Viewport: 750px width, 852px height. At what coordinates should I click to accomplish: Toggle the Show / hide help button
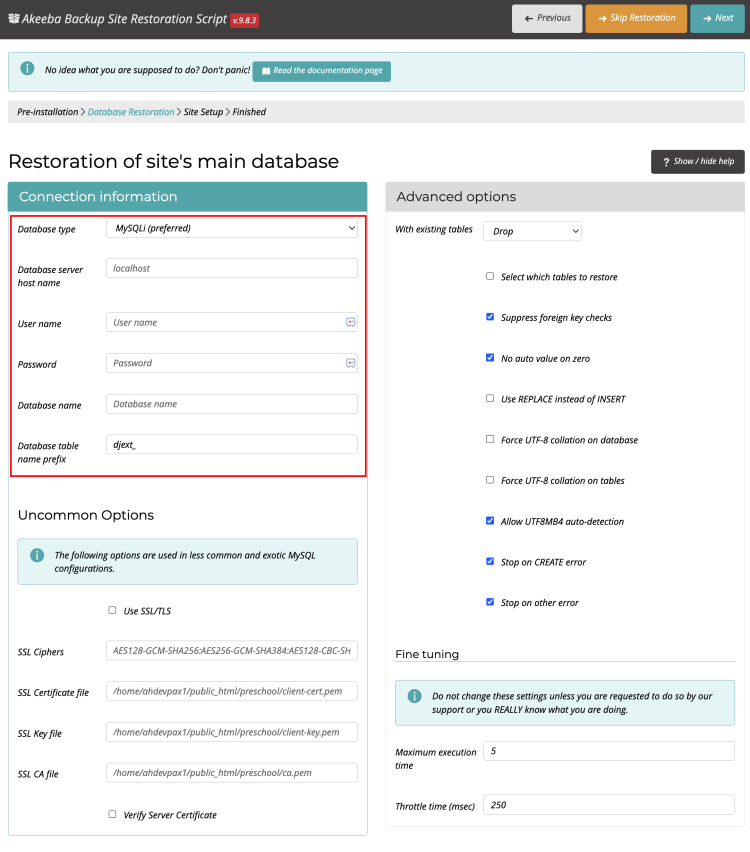click(698, 162)
